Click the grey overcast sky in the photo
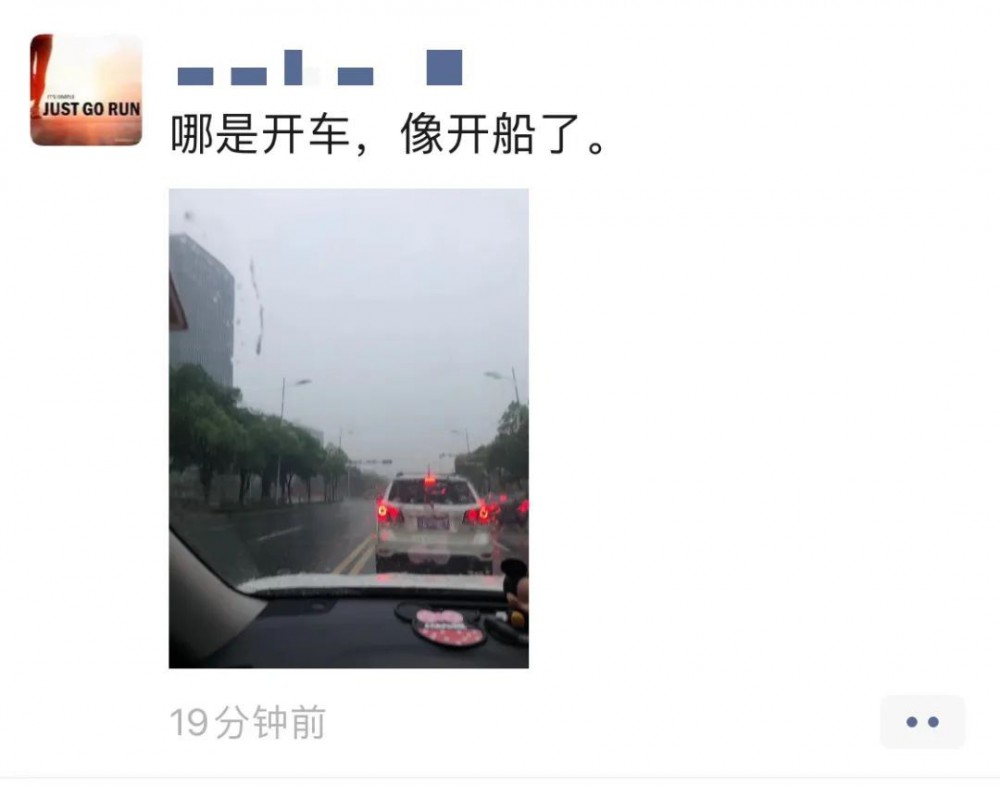This screenshot has width=1000, height=786. (383, 287)
